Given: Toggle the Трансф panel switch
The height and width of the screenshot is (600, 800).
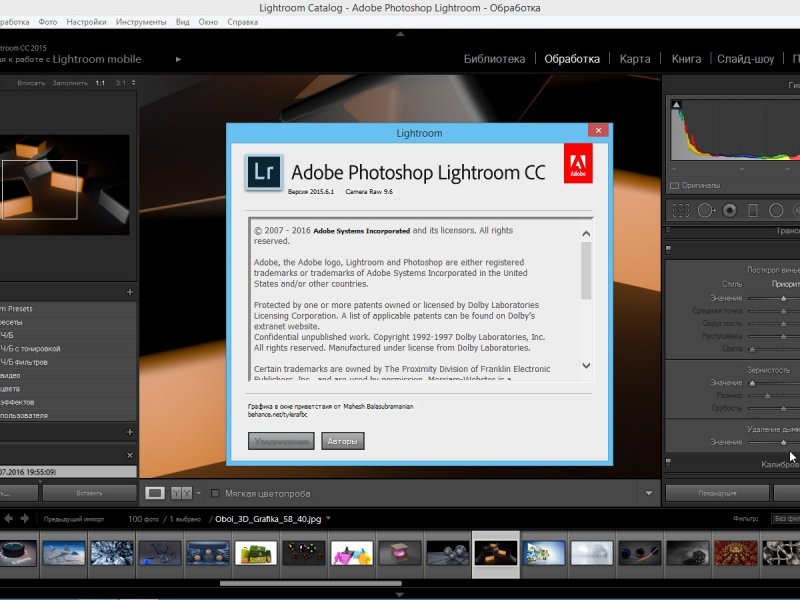Looking at the screenshot, I should (668, 231).
